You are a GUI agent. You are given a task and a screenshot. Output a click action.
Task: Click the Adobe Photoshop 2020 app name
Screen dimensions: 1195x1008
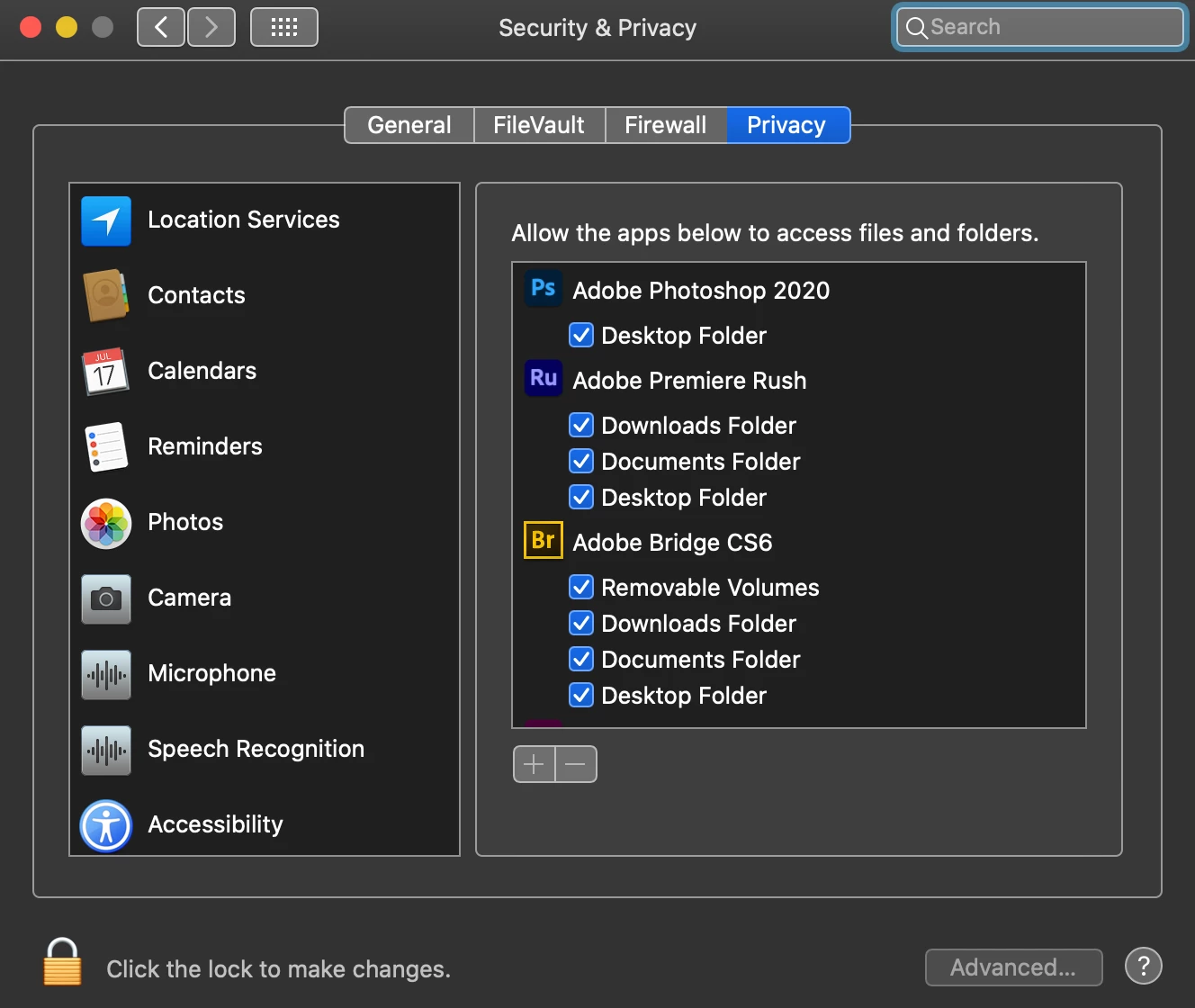pos(701,291)
